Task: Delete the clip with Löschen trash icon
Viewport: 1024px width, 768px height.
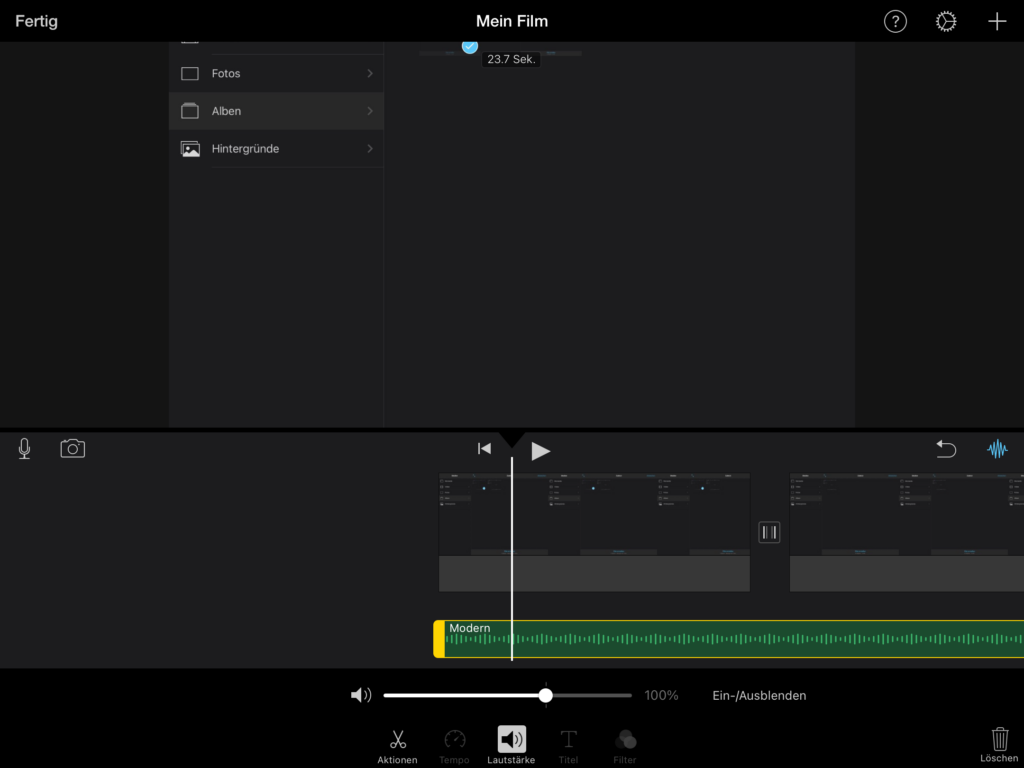Action: 999,743
